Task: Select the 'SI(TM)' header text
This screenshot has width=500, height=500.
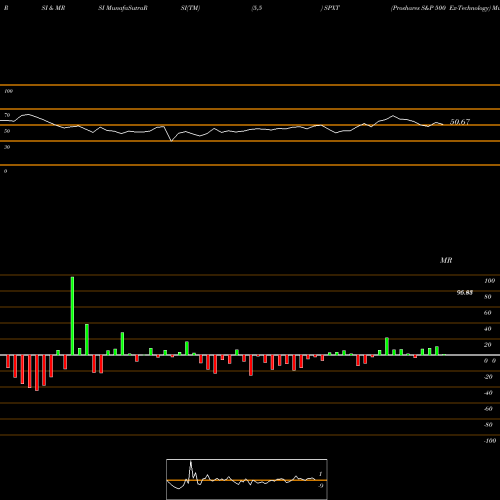Action: point(190,8)
